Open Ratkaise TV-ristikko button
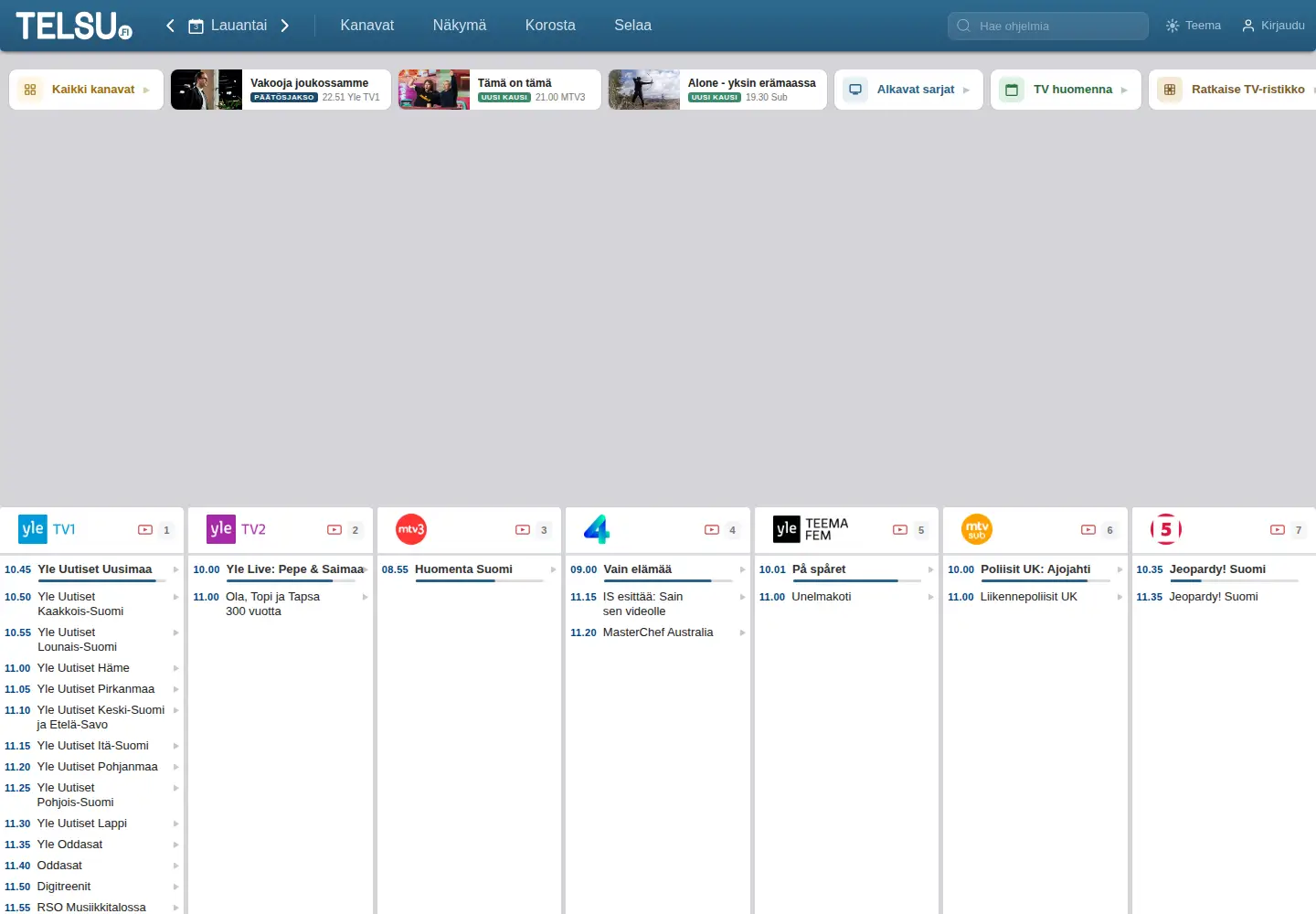The width and height of the screenshot is (1316, 914). 1234,90
